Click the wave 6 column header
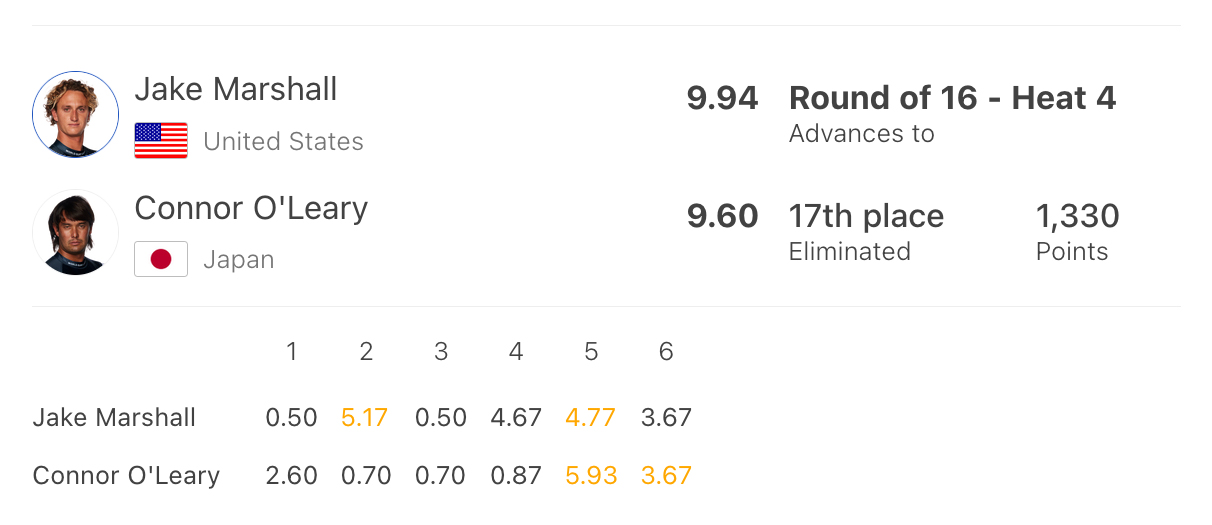 click(666, 352)
